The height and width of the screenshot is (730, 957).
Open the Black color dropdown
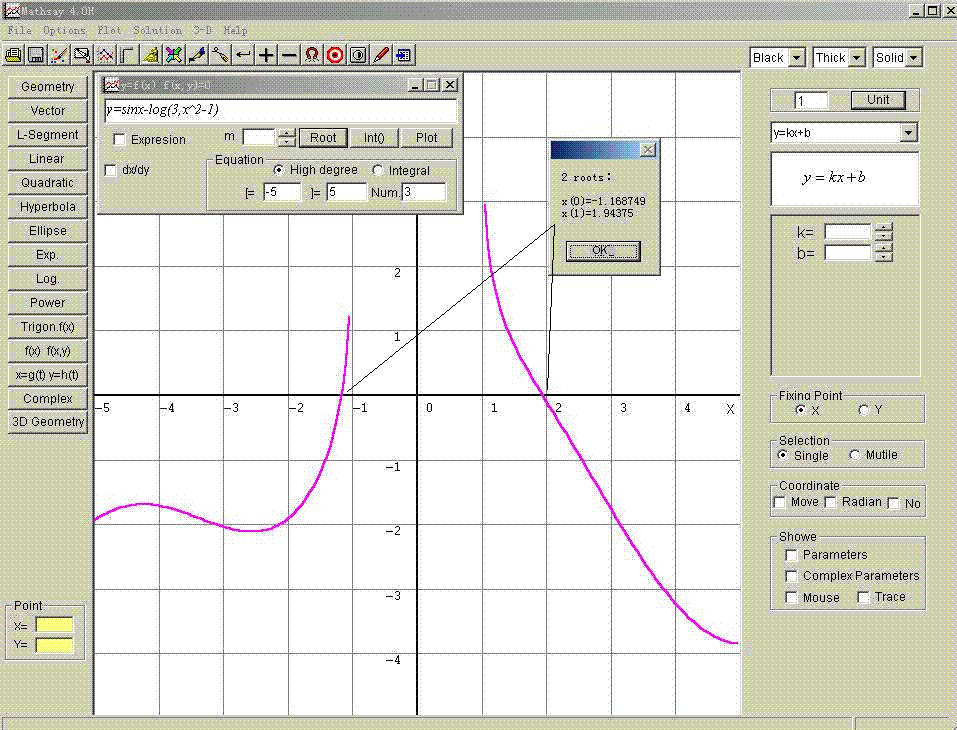point(797,58)
